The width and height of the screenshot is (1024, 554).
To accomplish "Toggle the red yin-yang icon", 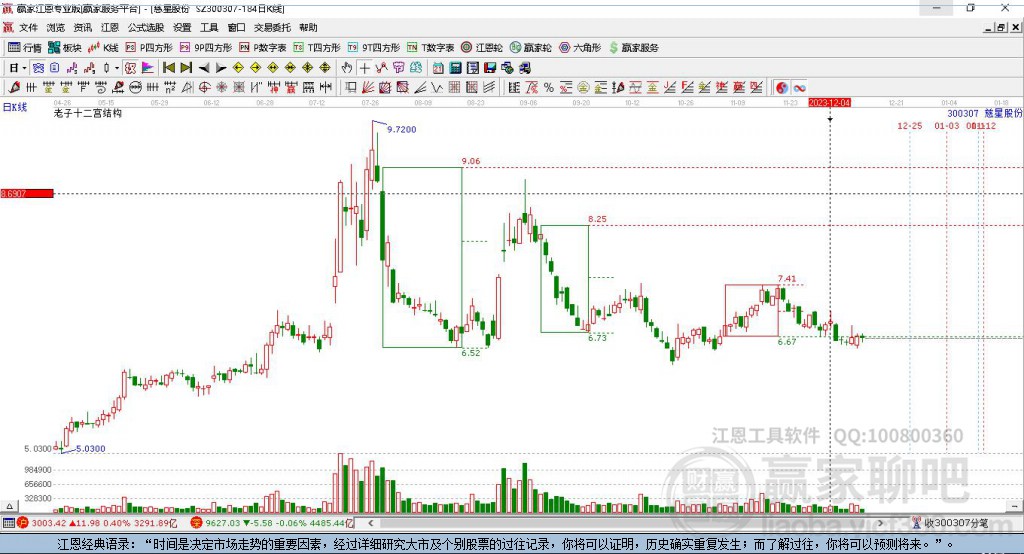I will click(782, 88).
